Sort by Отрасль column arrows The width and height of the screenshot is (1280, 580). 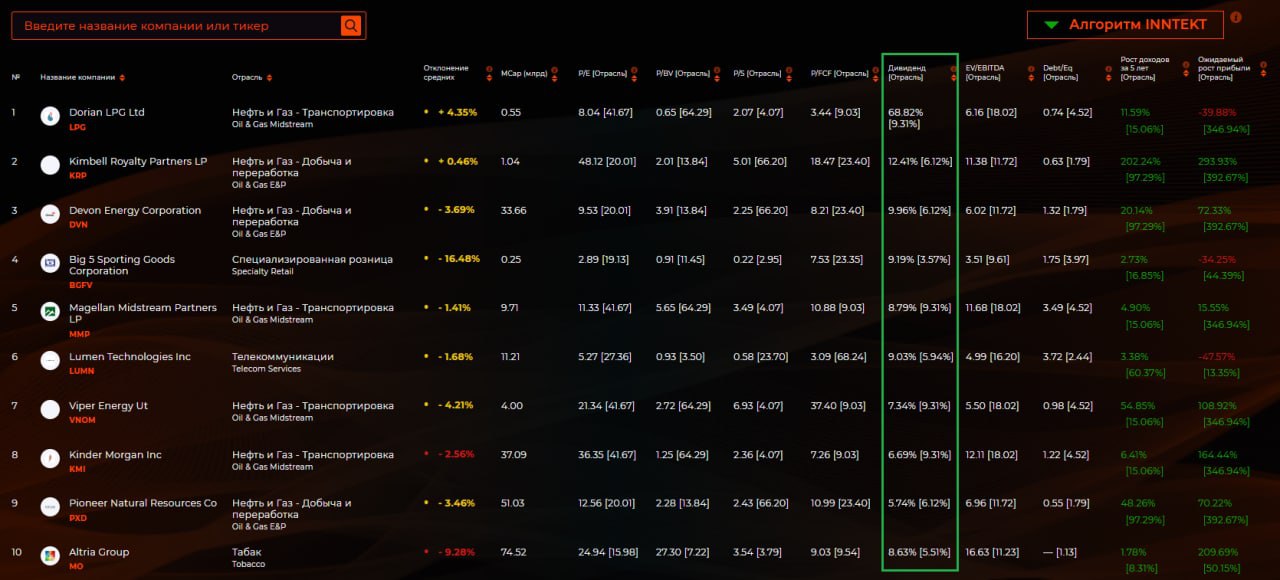269,77
